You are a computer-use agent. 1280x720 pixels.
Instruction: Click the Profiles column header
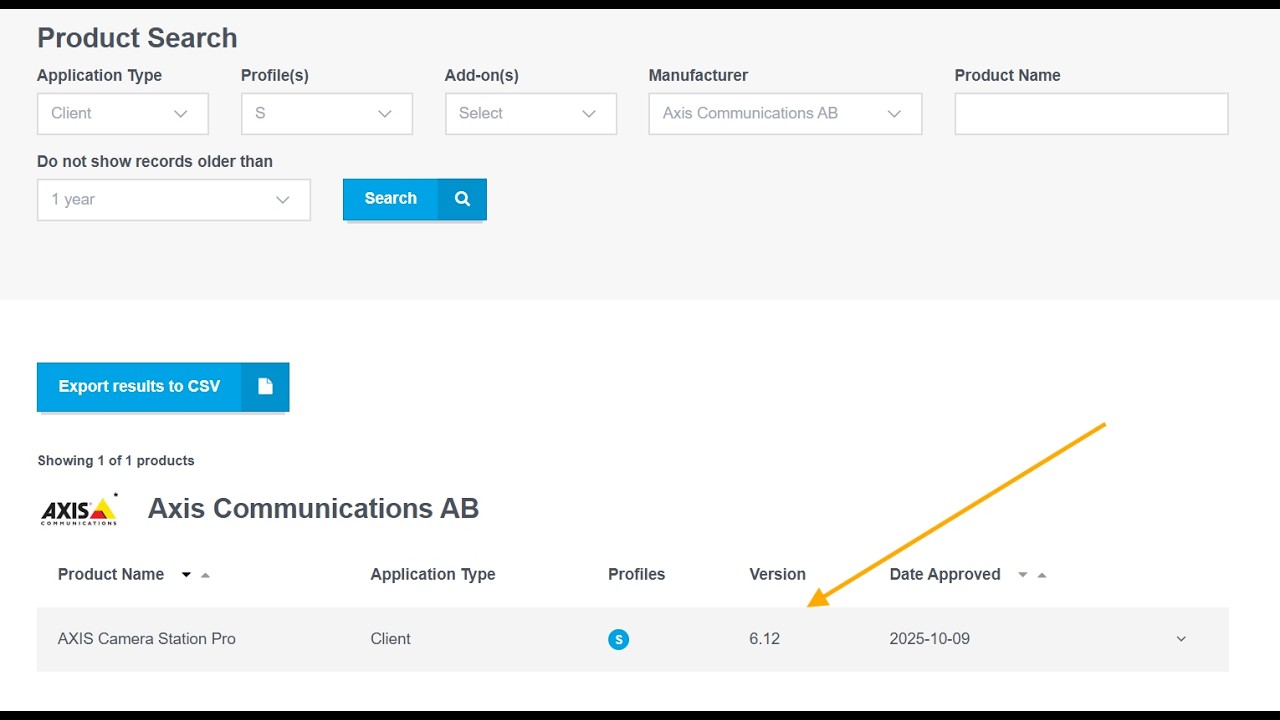pos(637,574)
